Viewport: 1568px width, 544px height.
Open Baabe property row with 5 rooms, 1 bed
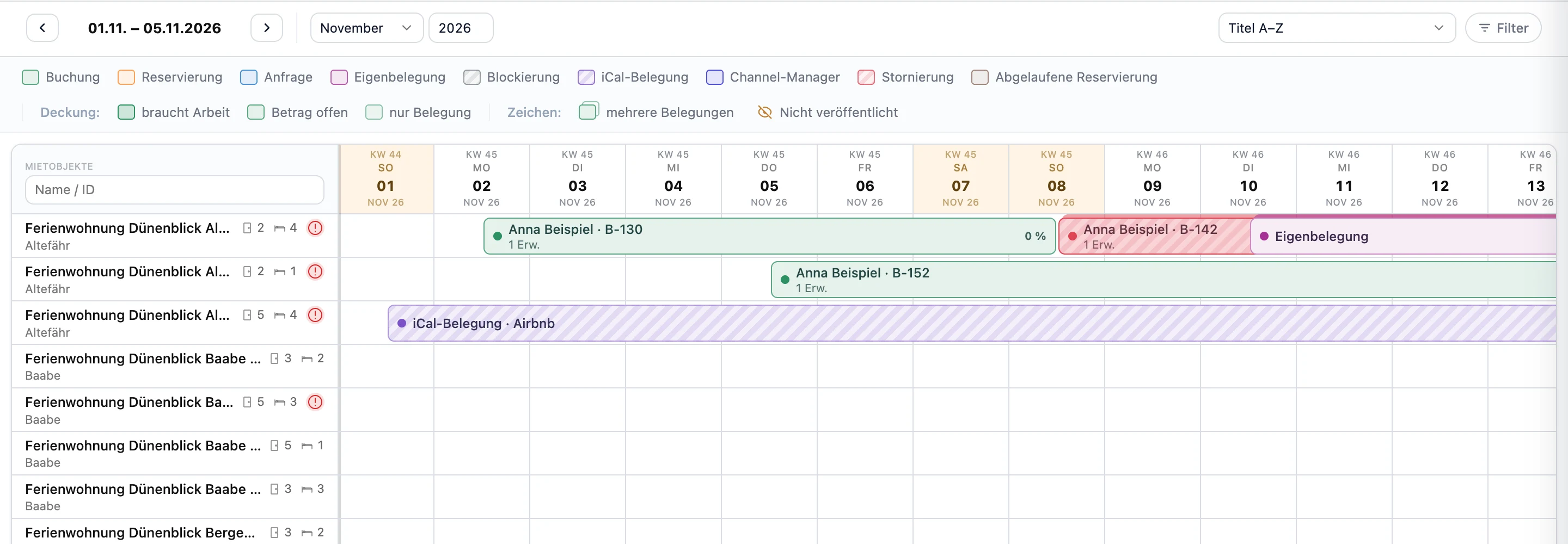click(175, 453)
